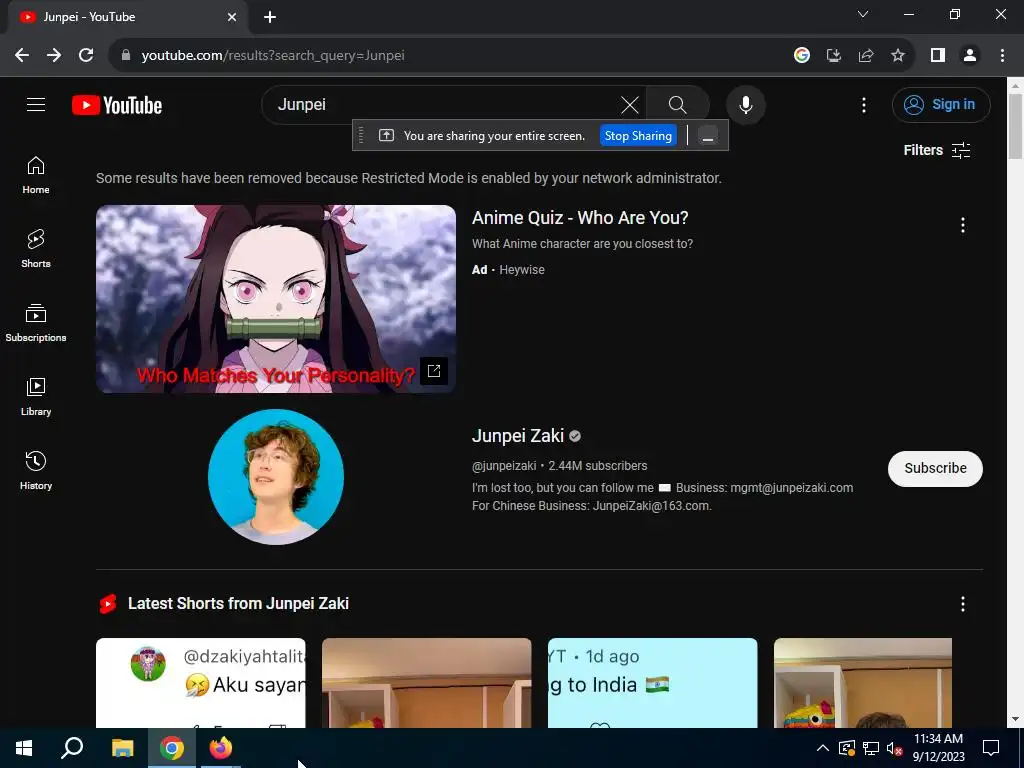Go to Home in sidebar
The width and height of the screenshot is (1024, 768).
(36, 175)
